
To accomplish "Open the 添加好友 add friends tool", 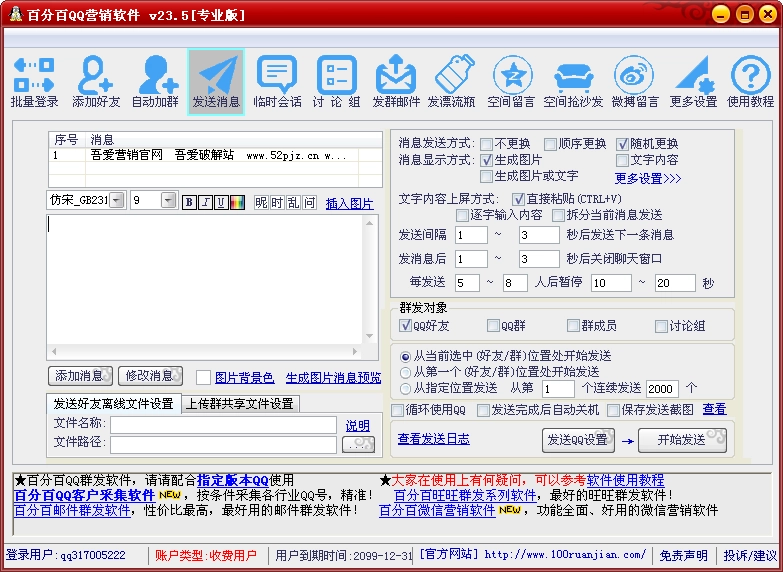I will click(96, 82).
